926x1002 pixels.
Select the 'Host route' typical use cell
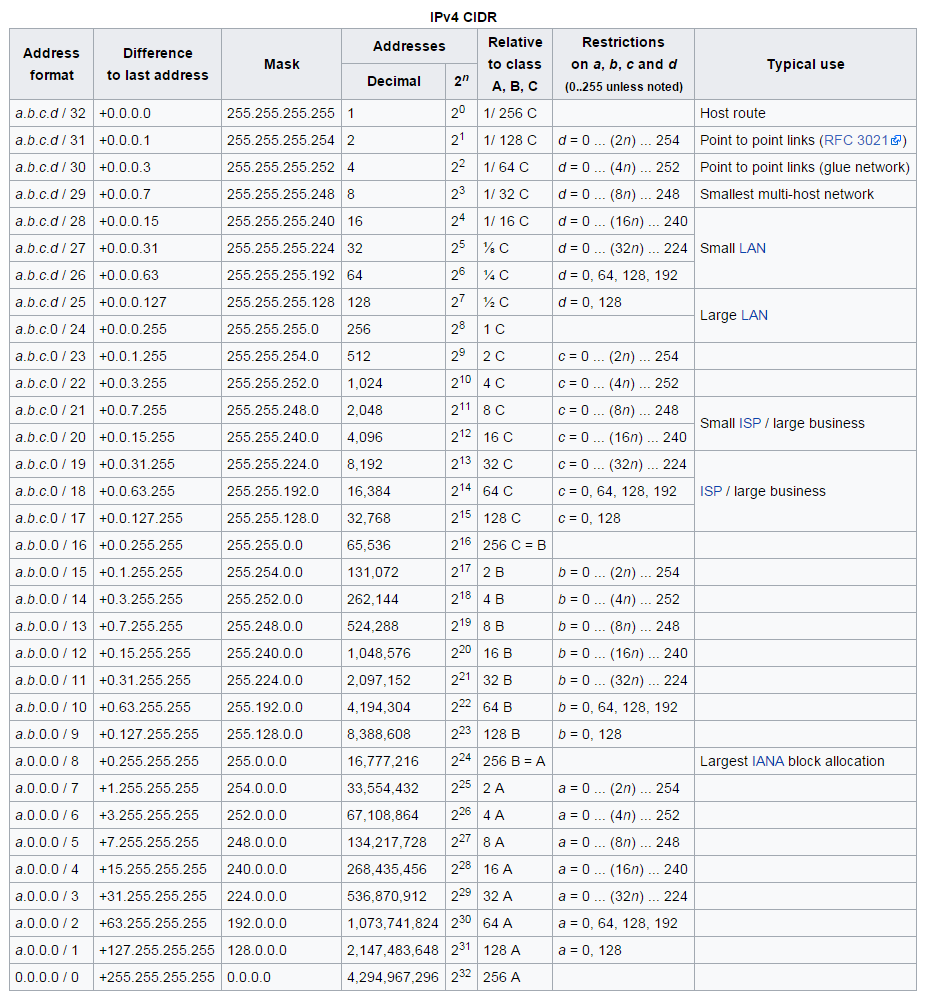[x=732, y=114]
